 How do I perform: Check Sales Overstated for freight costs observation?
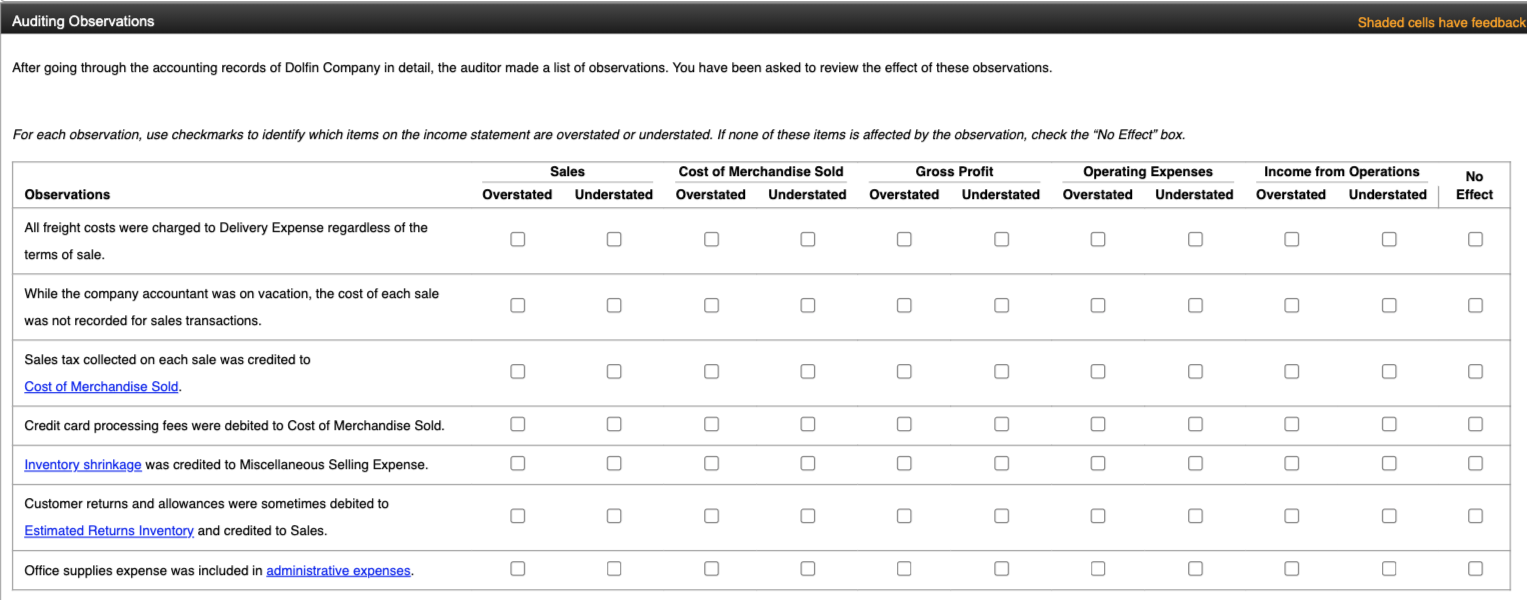coord(517,239)
